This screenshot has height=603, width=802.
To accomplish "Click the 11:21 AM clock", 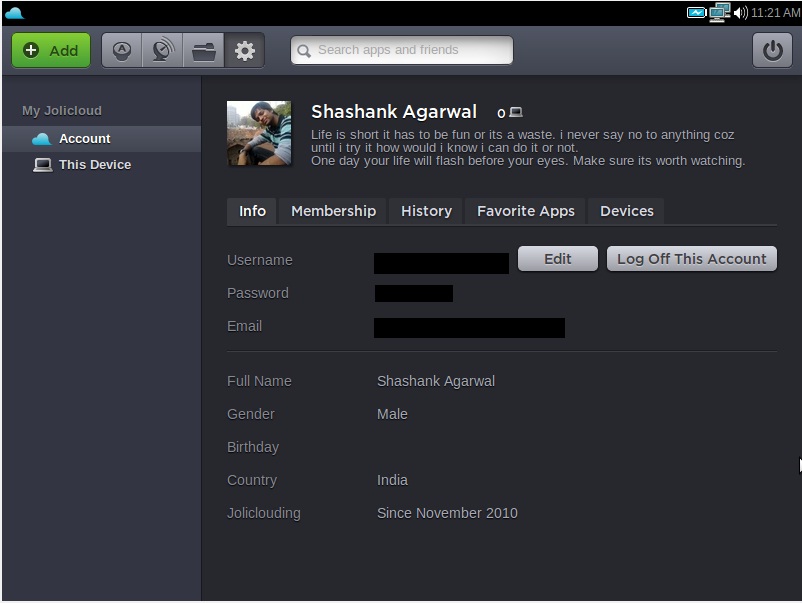I will [776, 12].
